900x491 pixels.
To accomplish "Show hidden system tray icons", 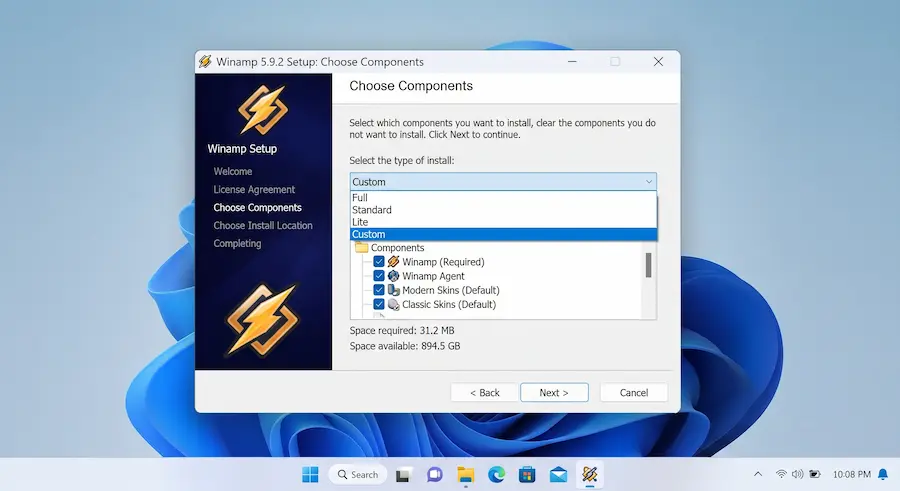I will (x=758, y=474).
